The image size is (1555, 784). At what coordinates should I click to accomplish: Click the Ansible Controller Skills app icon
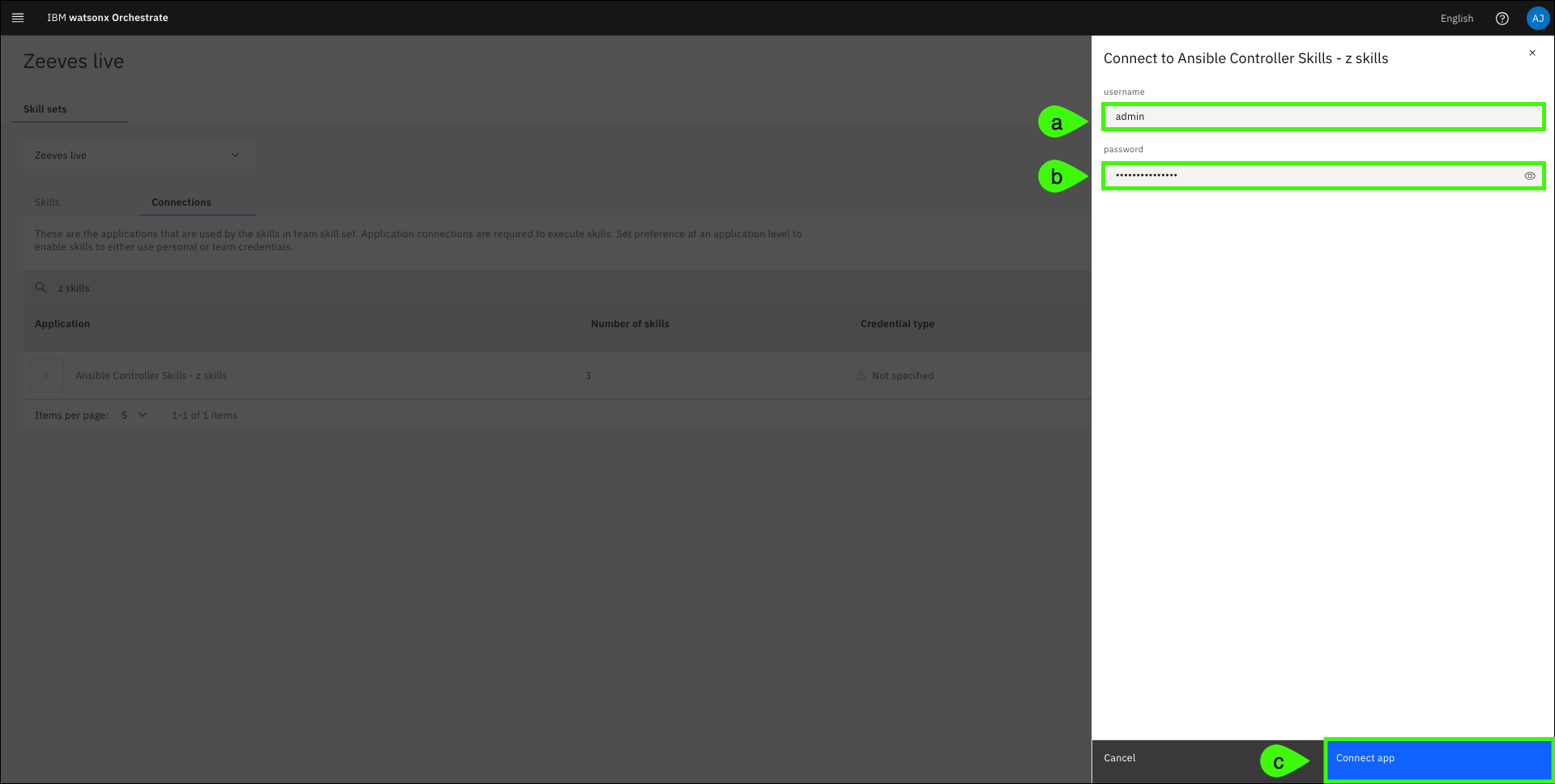(46, 376)
